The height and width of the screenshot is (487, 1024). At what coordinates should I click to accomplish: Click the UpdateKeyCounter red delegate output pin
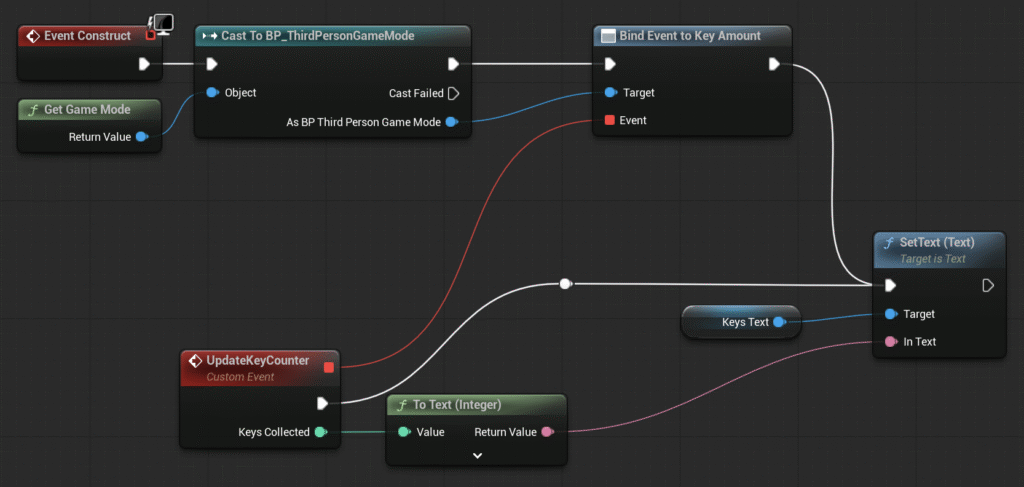point(328,367)
